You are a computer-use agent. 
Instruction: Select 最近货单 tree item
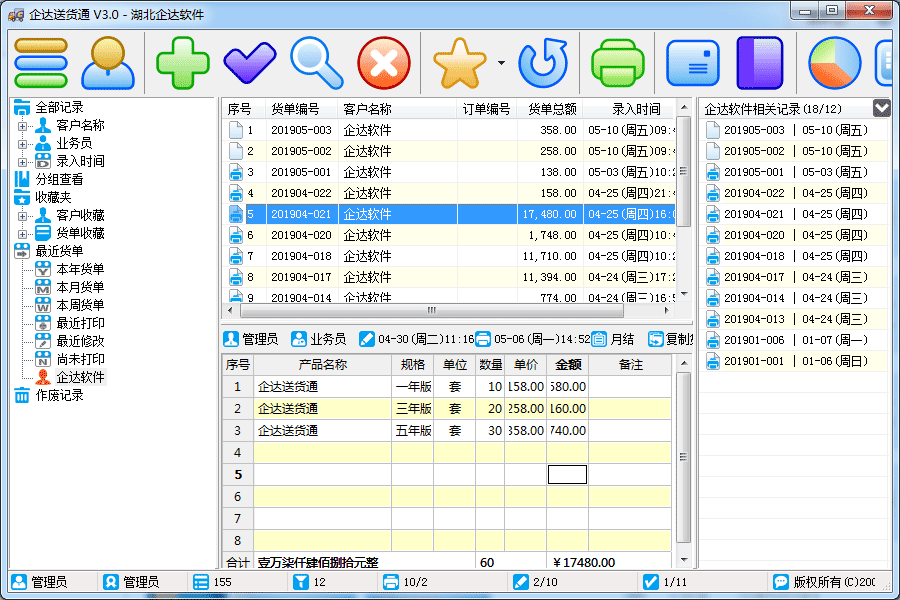tap(59, 251)
